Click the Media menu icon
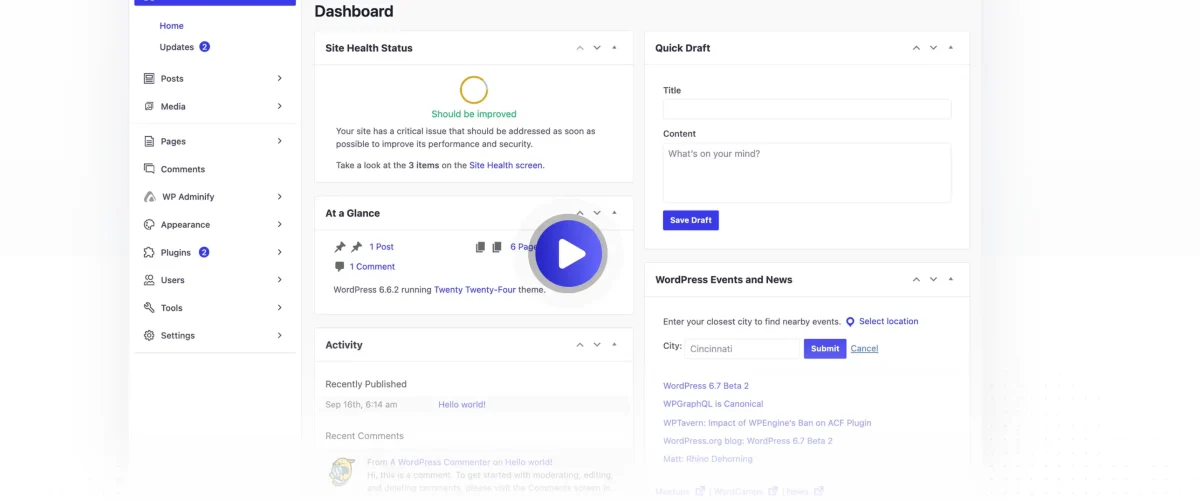 point(149,106)
